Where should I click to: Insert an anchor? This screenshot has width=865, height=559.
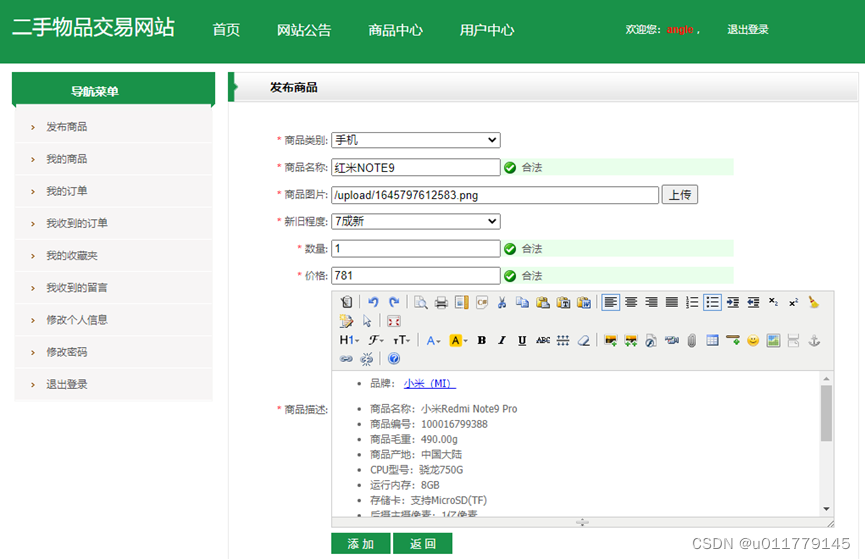(814, 340)
